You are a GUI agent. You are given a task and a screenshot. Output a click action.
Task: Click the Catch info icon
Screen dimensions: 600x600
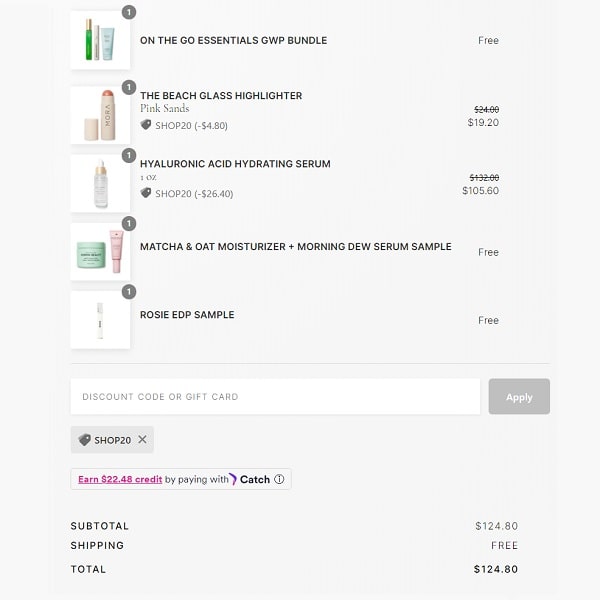(x=279, y=480)
